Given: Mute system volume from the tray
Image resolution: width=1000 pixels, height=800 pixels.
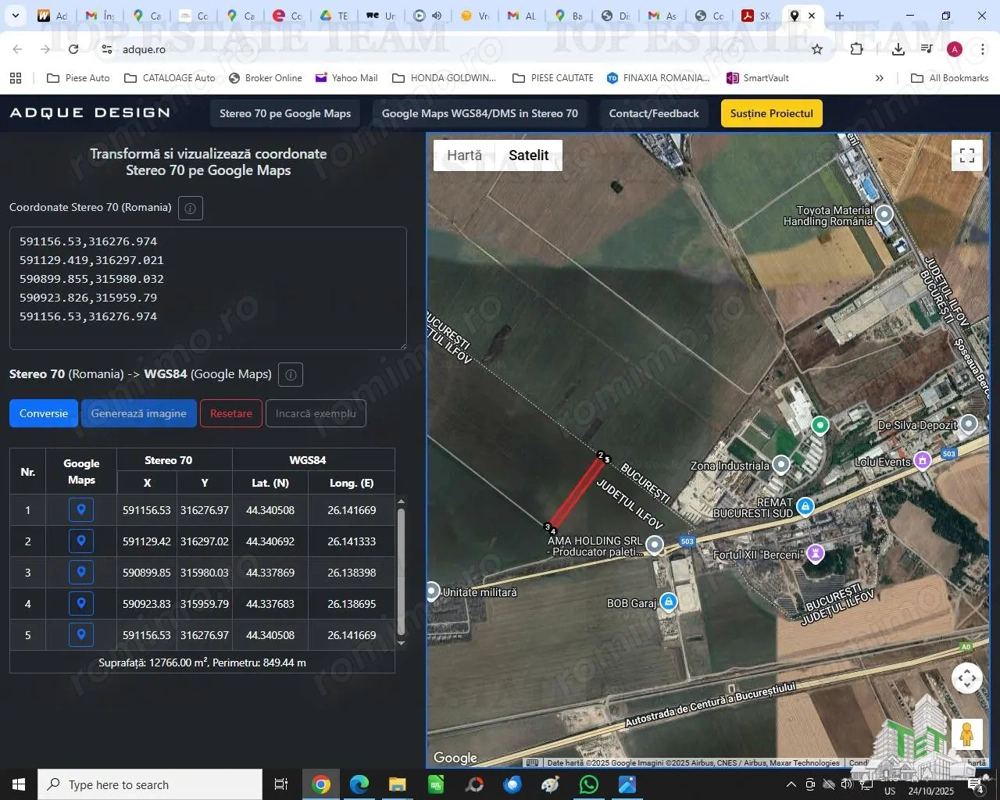Looking at the screenshot, I should (x=849, y=784).
